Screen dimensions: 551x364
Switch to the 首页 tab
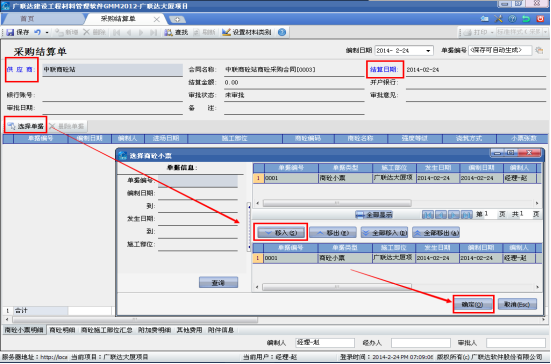coord(27,19)
